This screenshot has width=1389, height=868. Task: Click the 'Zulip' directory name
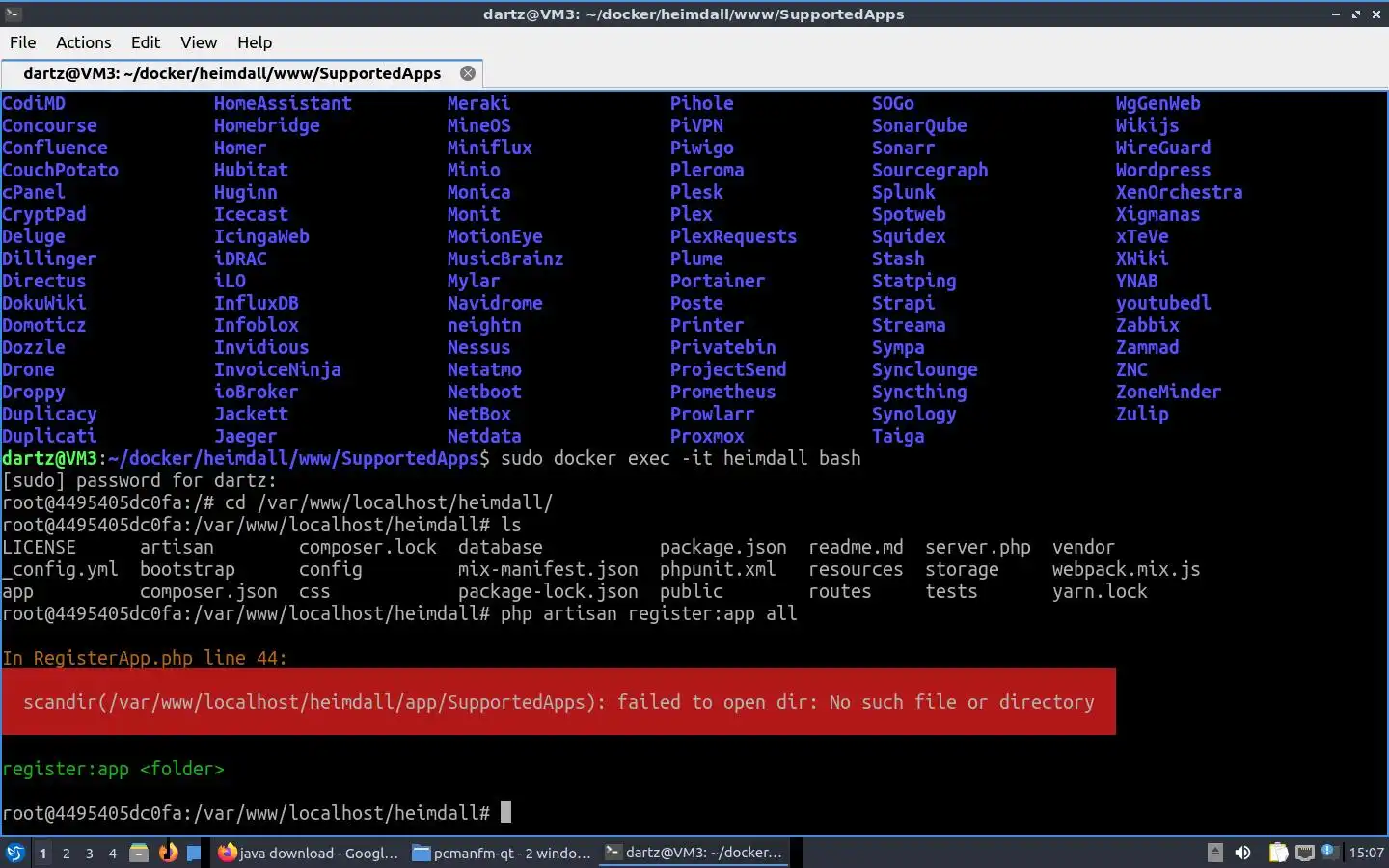[x=1142, y=414]
